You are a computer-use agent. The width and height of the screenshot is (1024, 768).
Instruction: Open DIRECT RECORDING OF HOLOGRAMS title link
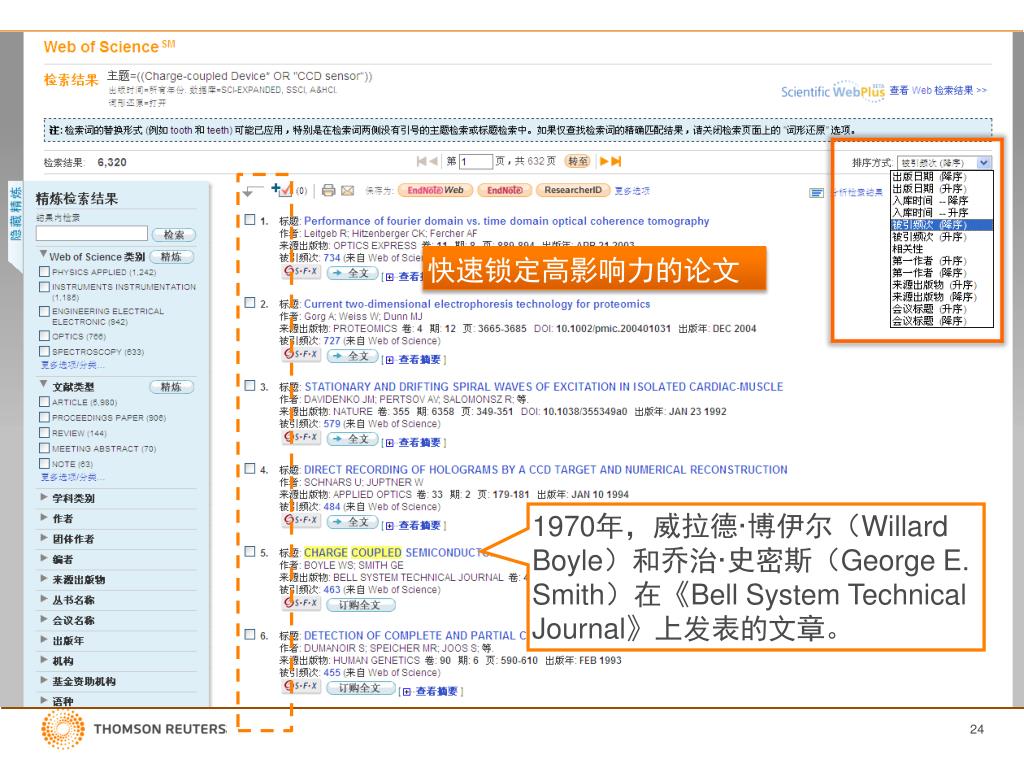point(546,470)
